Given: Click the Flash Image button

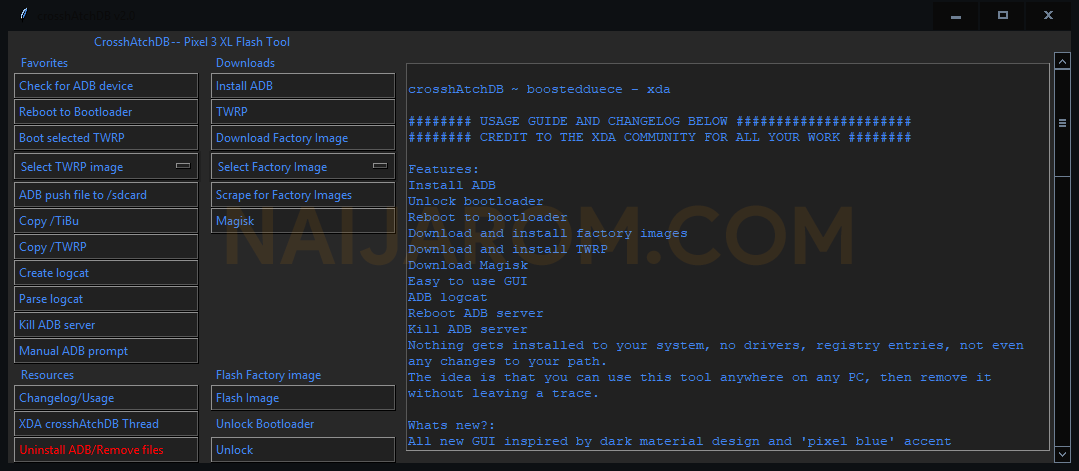Looking at the screenshot, I should (x=303, y=398).
